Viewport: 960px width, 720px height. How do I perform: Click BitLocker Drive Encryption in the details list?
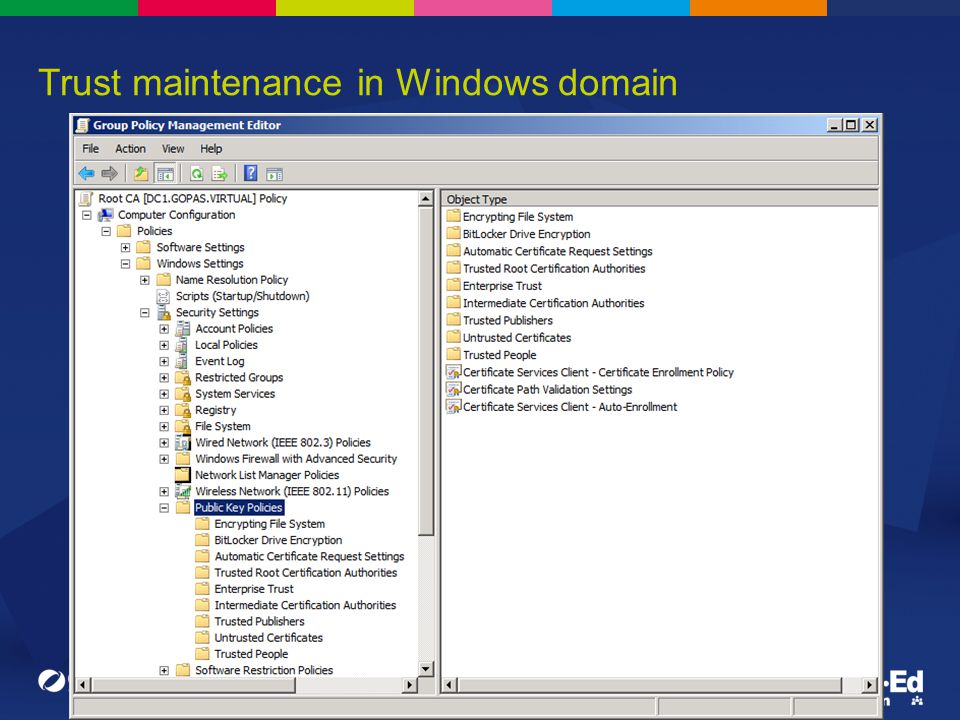pos(527,234)
